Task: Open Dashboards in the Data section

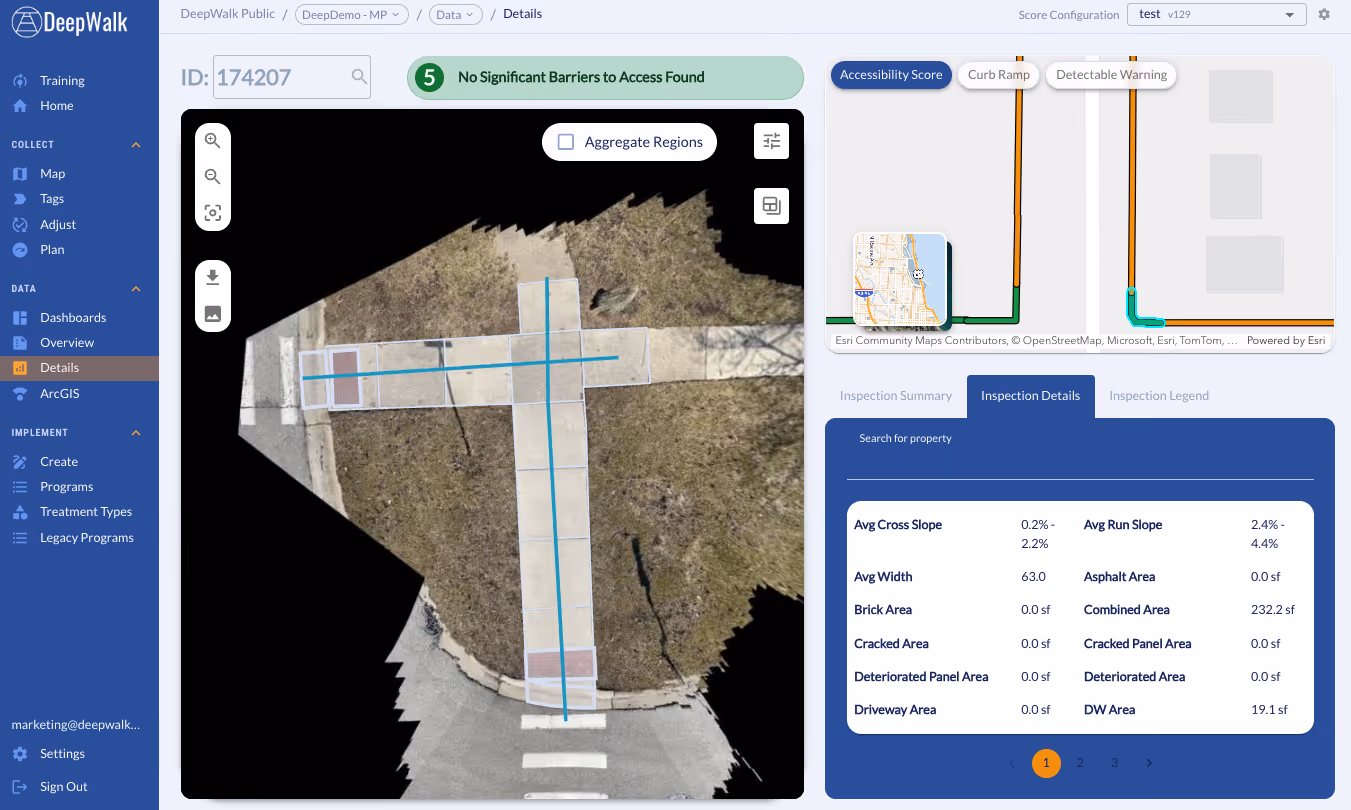Action: coord(73,317)
